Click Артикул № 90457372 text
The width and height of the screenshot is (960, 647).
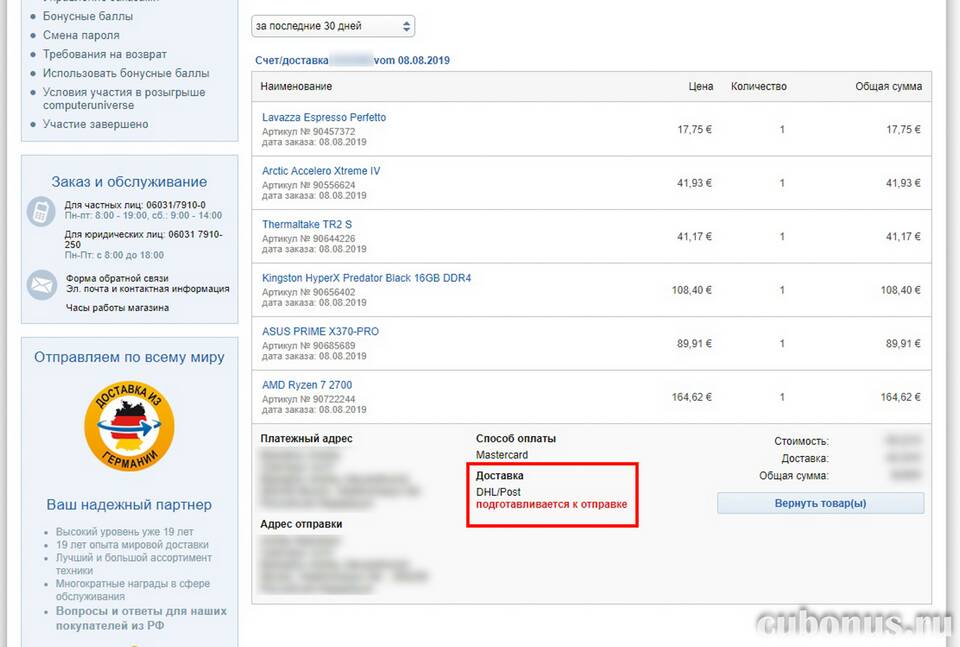[308, 132]
